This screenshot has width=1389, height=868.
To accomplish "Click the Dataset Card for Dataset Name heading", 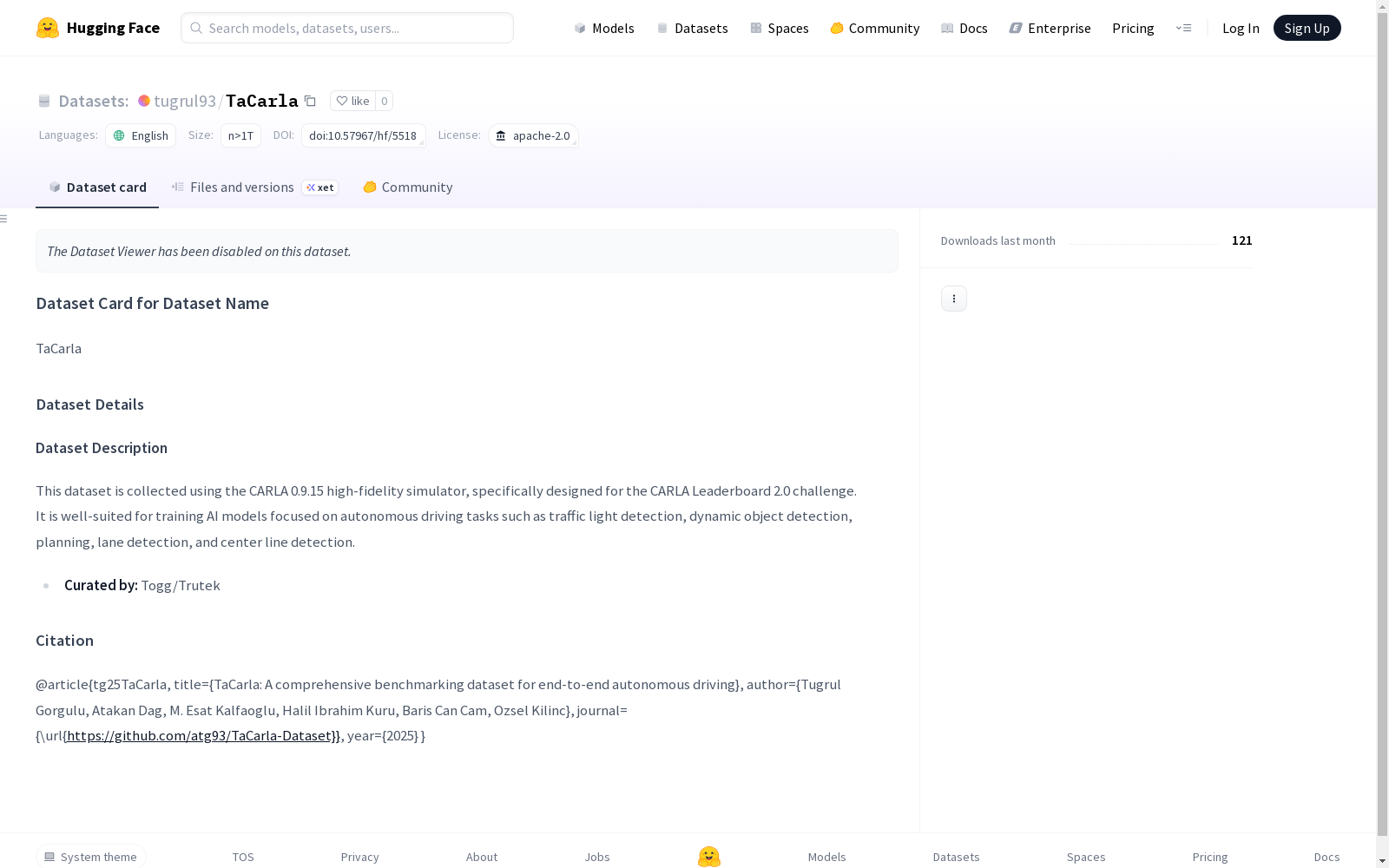I will (x=153, y=303).
